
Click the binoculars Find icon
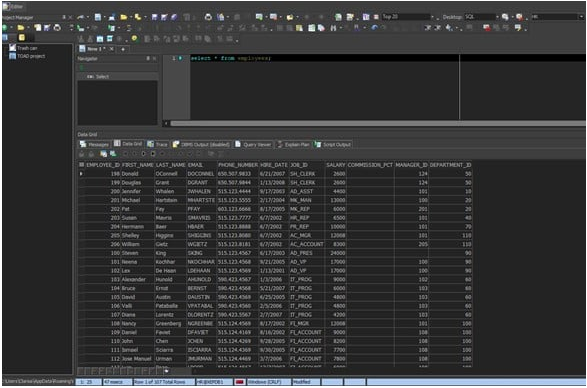click(333, 28)
